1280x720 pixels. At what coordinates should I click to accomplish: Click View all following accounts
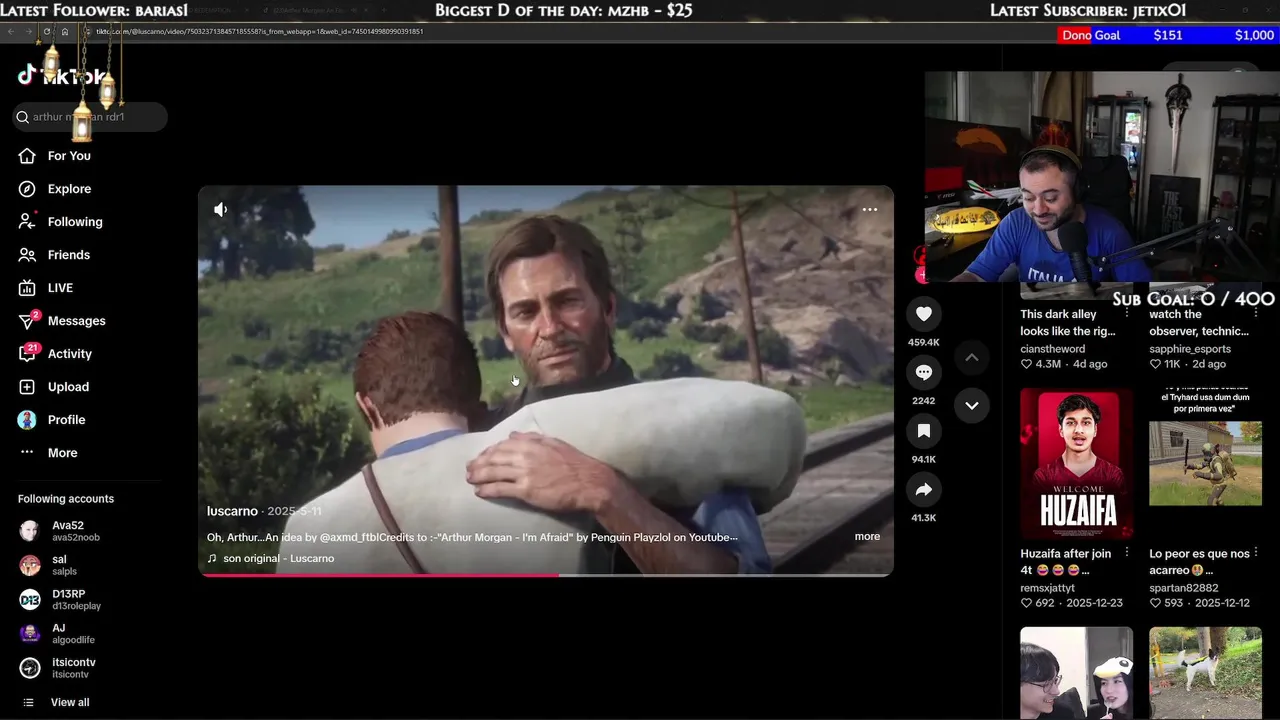pos(70,702)
